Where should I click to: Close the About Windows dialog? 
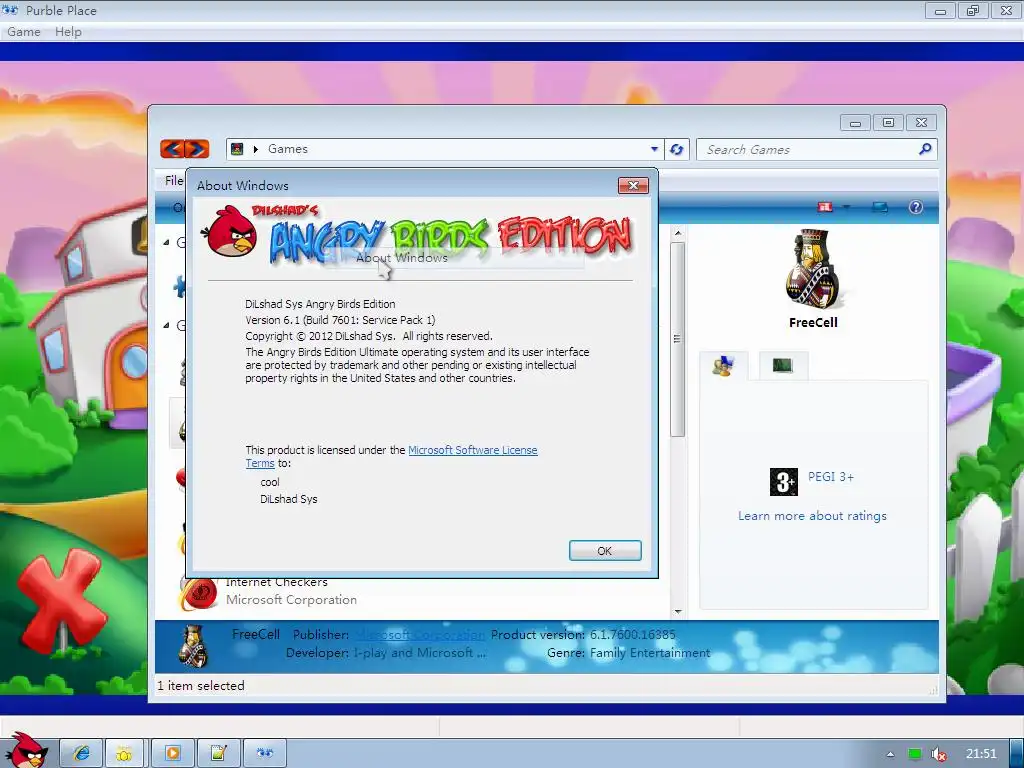tap(633, 185)
